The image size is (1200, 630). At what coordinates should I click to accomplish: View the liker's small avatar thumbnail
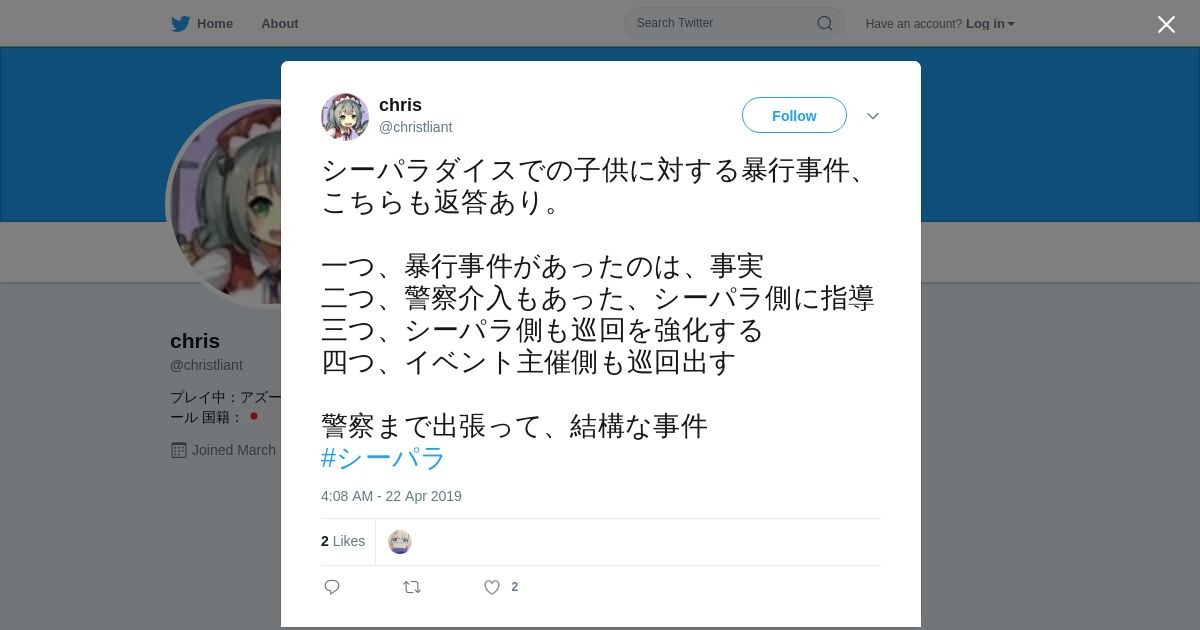coord(400,542)
